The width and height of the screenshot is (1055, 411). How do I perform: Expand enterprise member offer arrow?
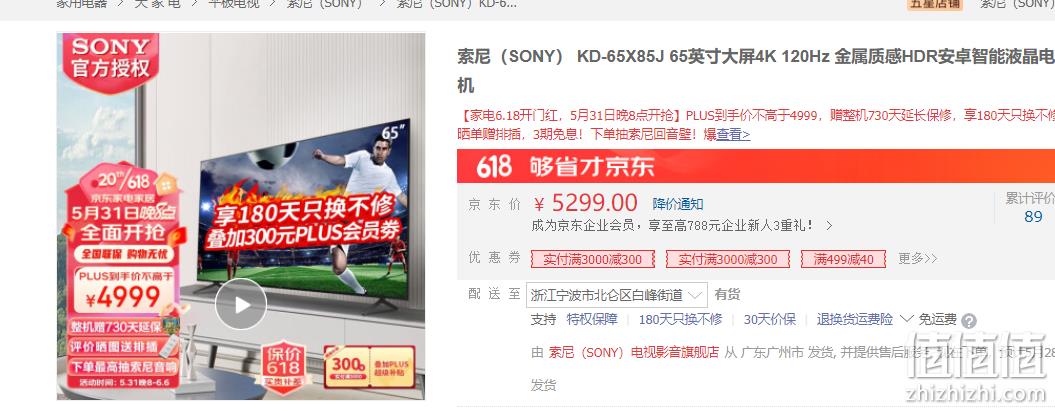coord(828,225)
